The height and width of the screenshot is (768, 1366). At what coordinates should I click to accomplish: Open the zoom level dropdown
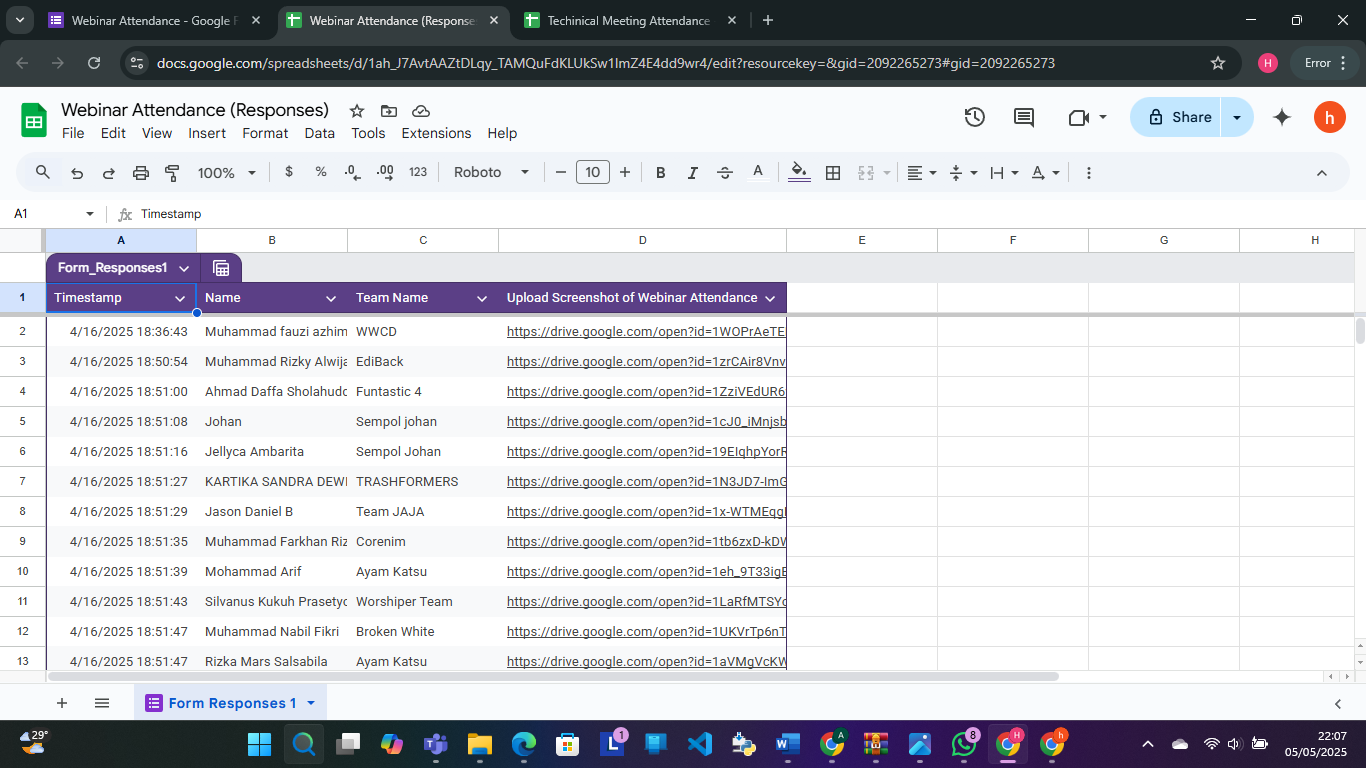click(227, 173)
